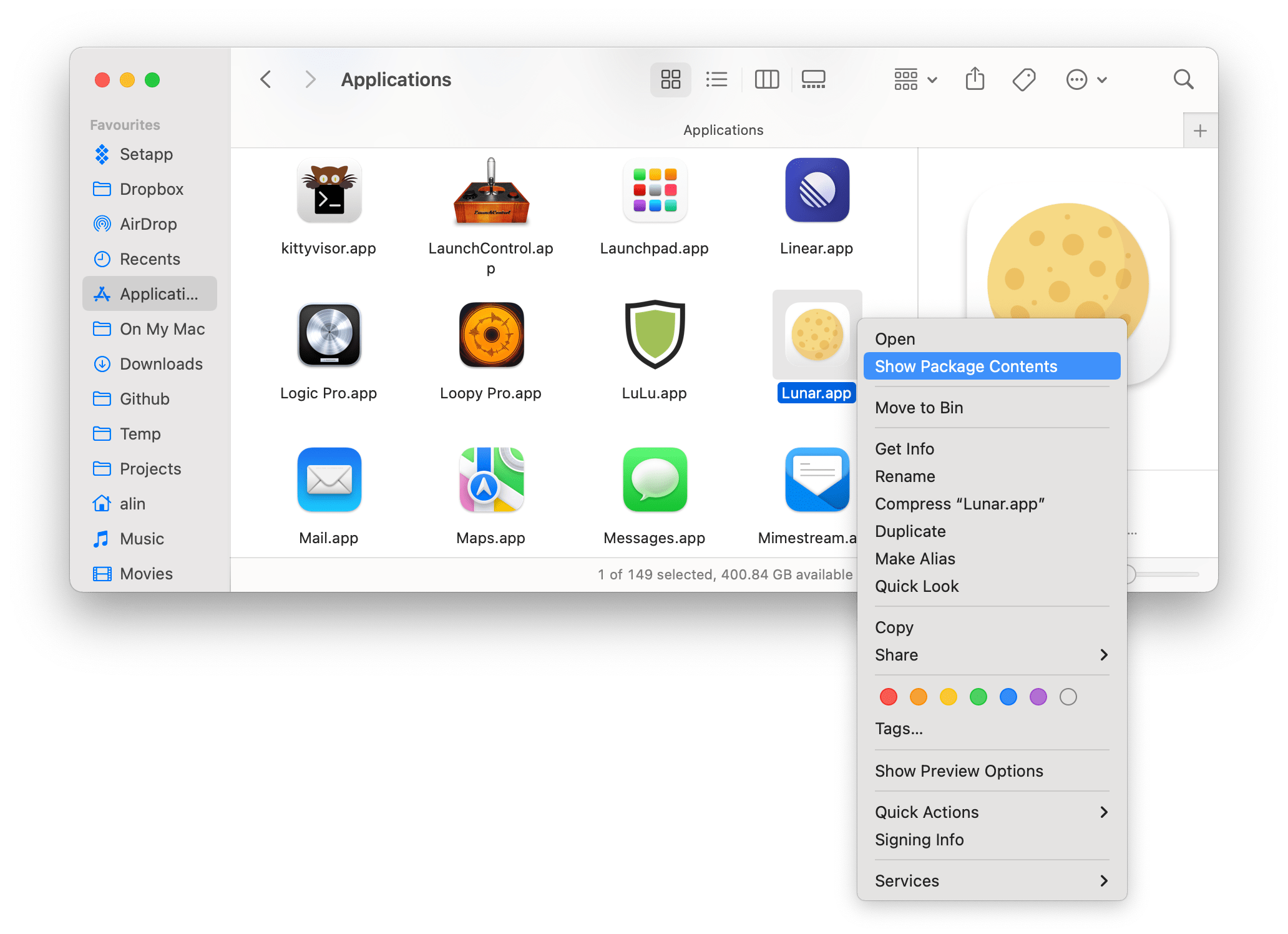Switch to list view

[717, 80]
